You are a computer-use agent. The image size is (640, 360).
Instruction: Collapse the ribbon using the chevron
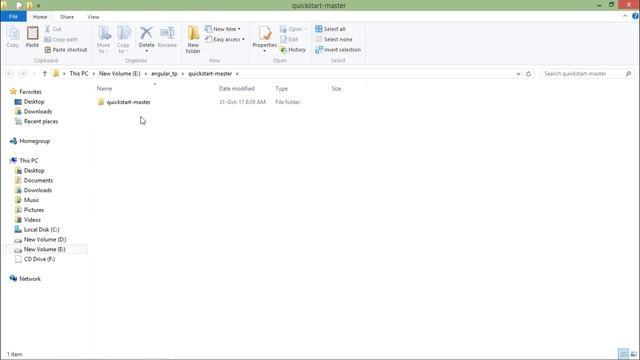[625, 16]
